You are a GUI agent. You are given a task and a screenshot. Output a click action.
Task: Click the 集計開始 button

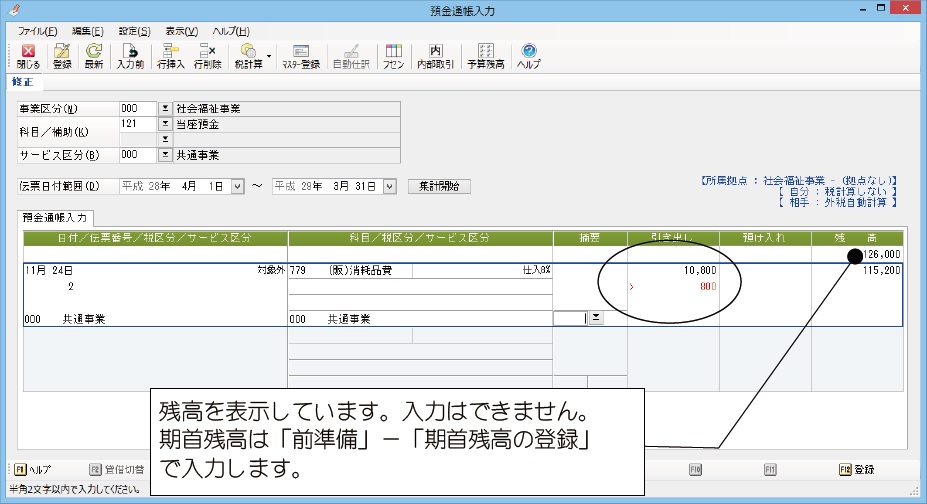(x=439, y=186)
